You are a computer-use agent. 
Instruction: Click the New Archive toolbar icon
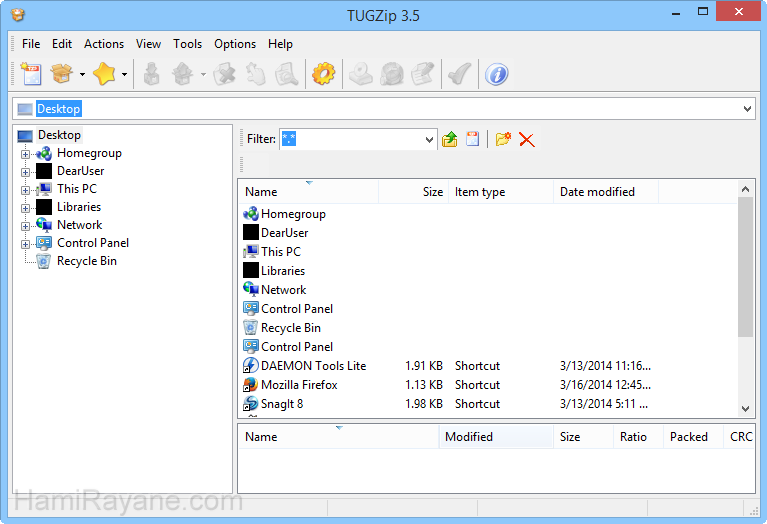click(x=31, y=74)
